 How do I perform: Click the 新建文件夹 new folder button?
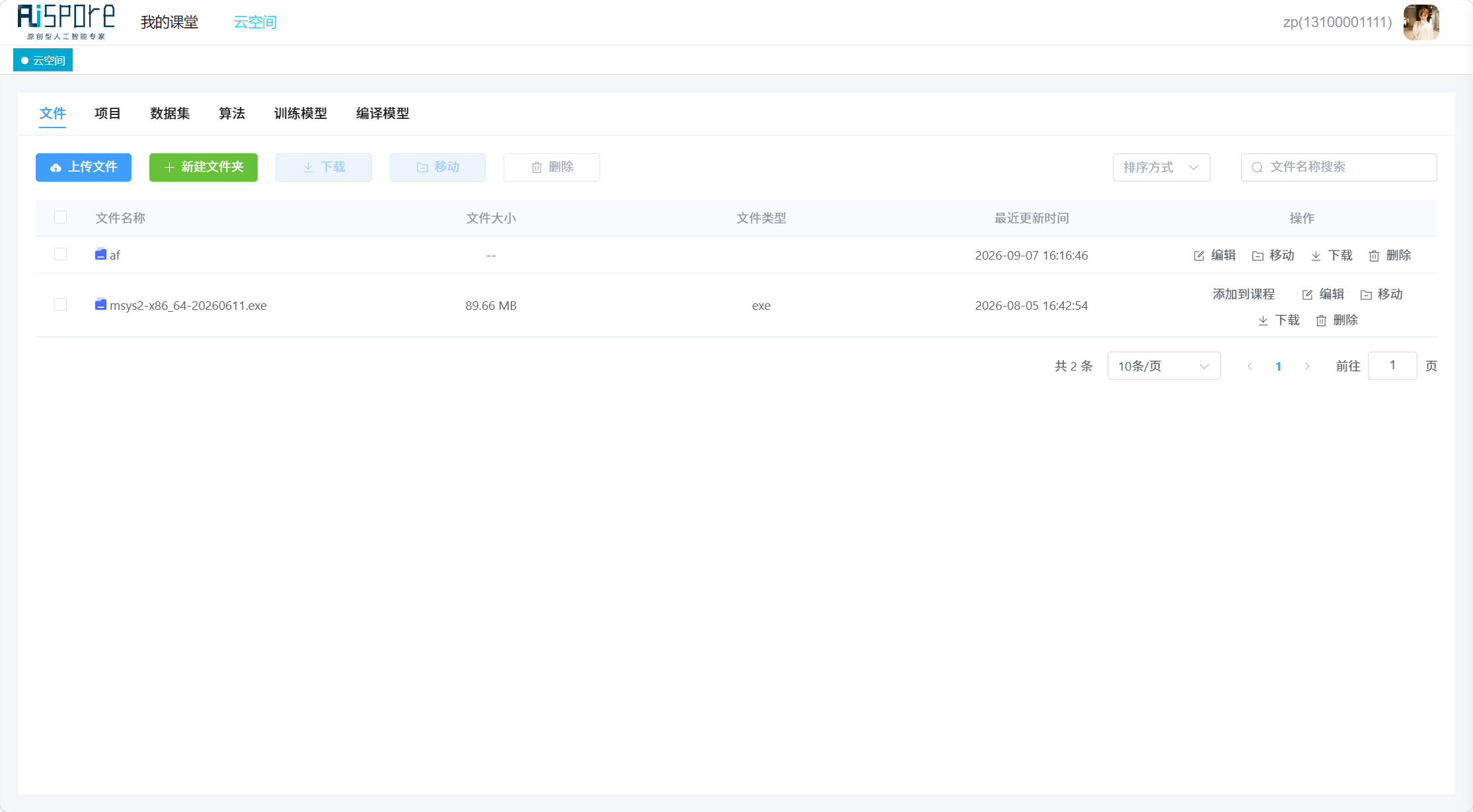(x=204, y=167)
